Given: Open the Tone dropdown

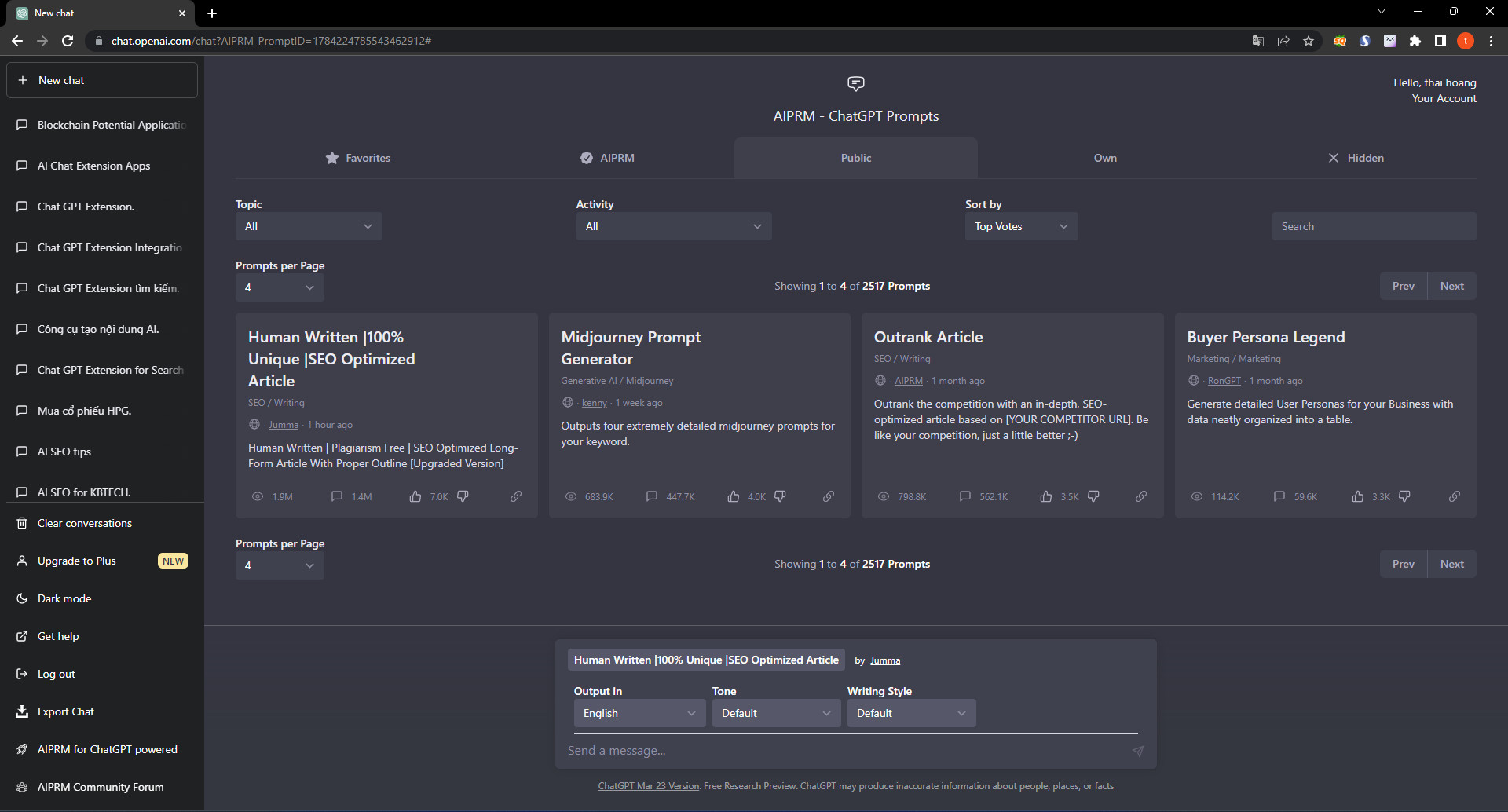Looking at the screenshot, I should click(x=775, y=713).
